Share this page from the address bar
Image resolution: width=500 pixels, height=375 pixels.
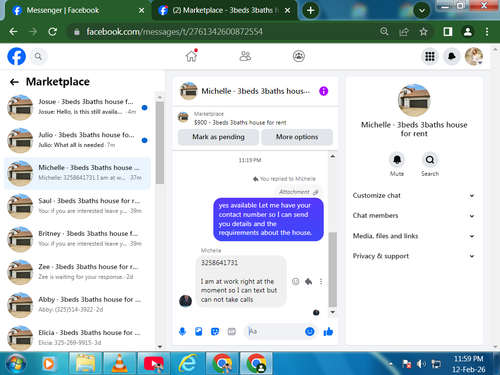[404, 32]
